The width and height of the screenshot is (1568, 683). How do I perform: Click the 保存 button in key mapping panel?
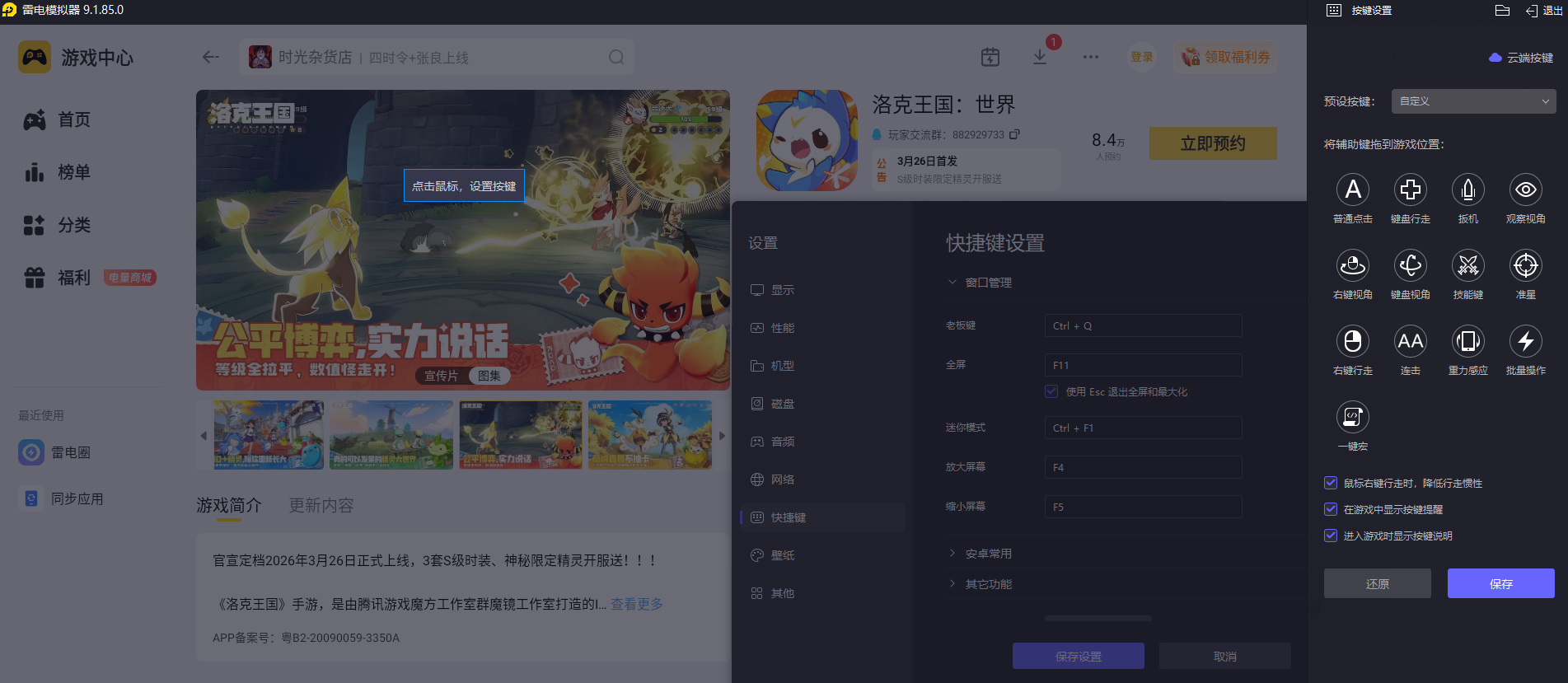point(1500,583)
